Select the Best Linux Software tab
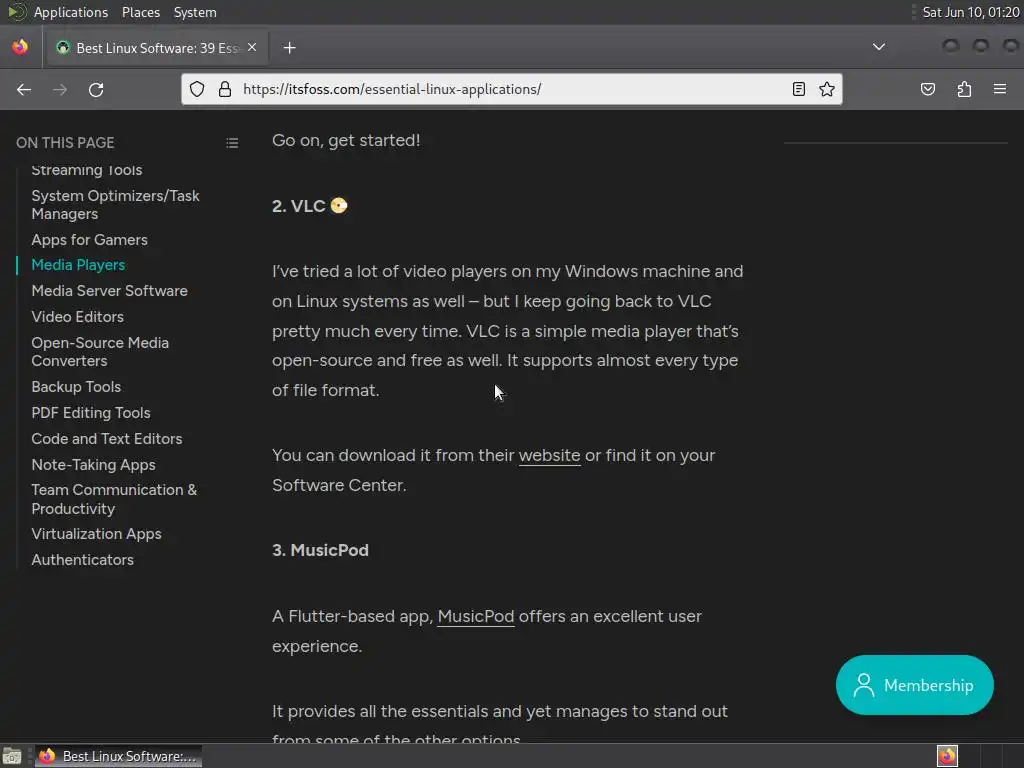The image size is (1024, 768). point(157,48)
